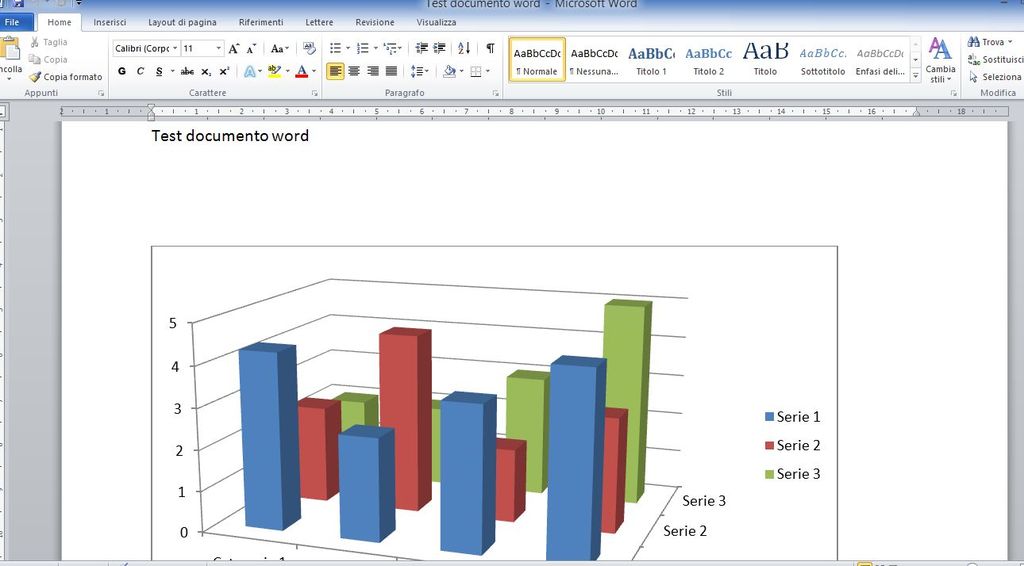Viewport: 1024px width, 566px height.
Task: Switch to the Revisione tab
Action: pyautogui.click(x=375, y=22)
